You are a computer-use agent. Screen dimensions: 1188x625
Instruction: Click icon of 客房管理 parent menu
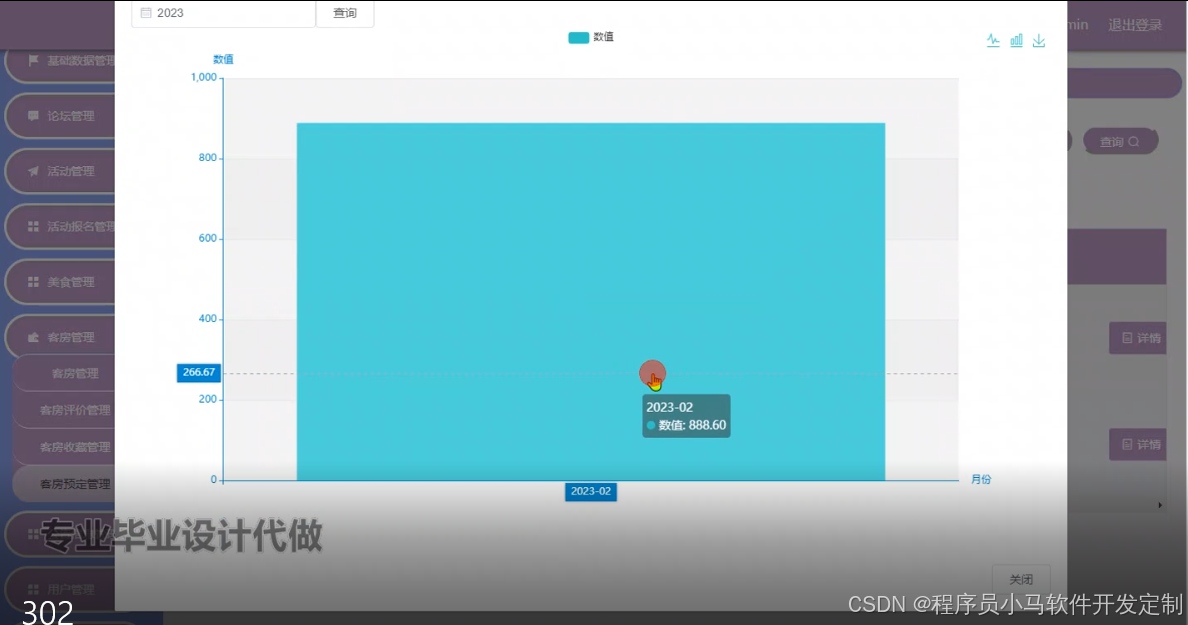[x=33, y=337]
